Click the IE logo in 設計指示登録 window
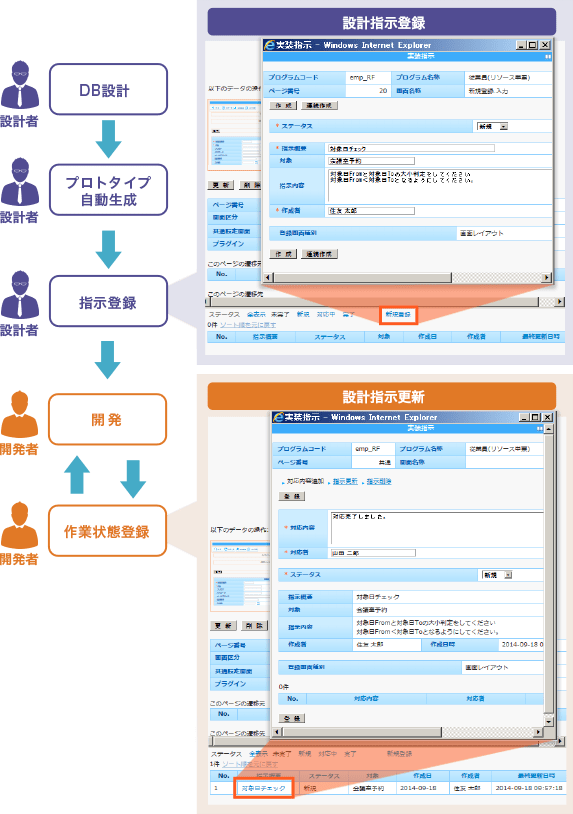 (x=270, y=45)
